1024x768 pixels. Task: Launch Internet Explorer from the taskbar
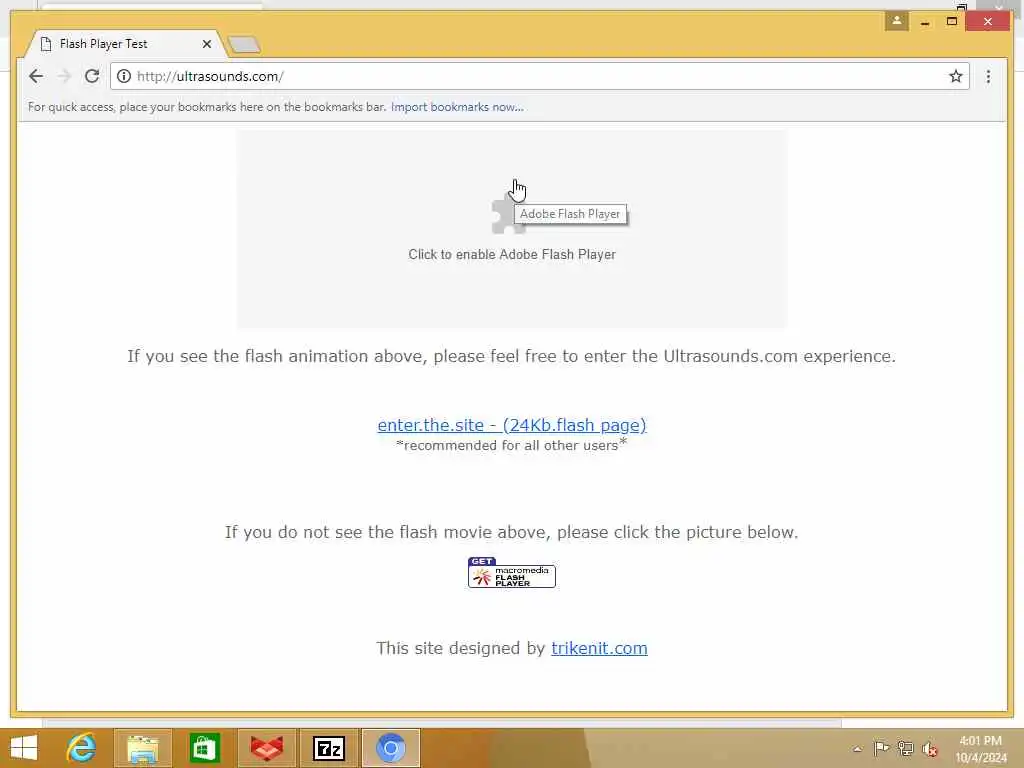click(82, 748)
